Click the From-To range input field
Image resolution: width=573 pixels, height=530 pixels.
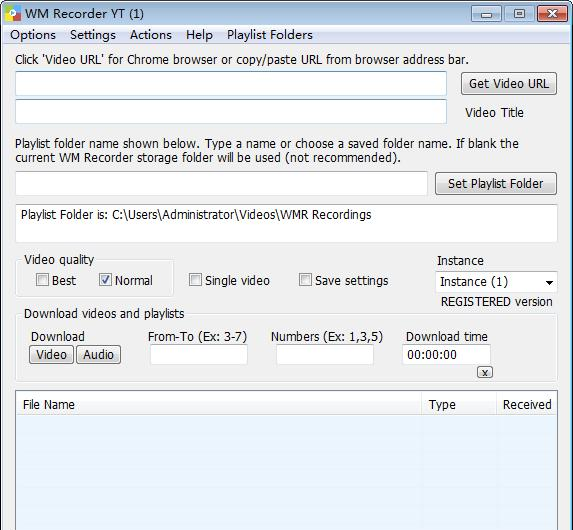point(199,355)
